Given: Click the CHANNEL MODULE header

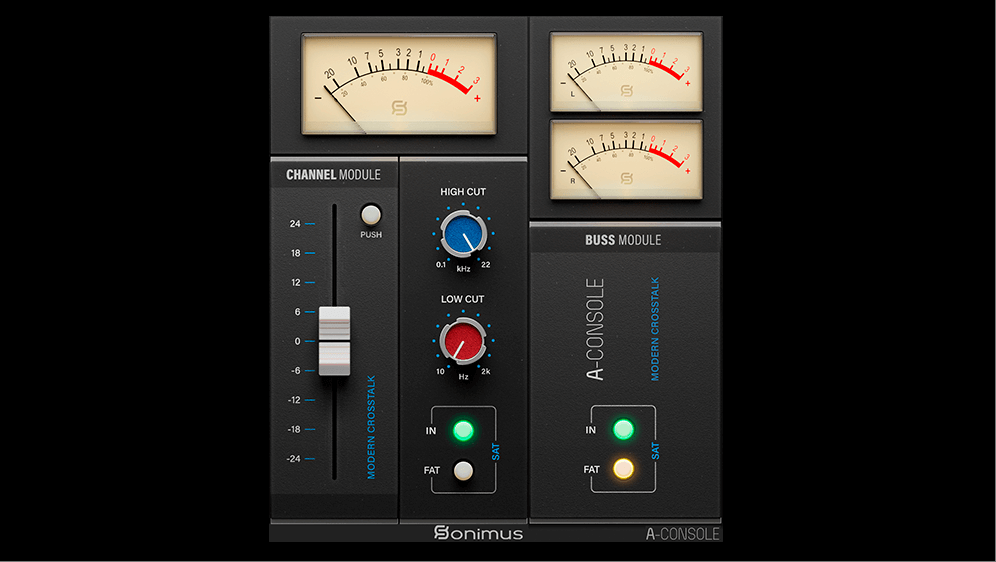Looking at the screenshot, I should tap(333, 175).
